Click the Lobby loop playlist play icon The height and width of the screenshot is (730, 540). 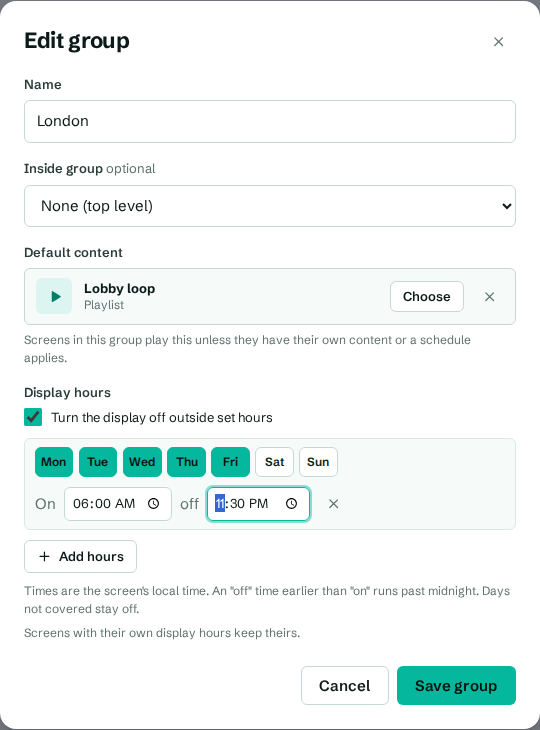point(54,296)
